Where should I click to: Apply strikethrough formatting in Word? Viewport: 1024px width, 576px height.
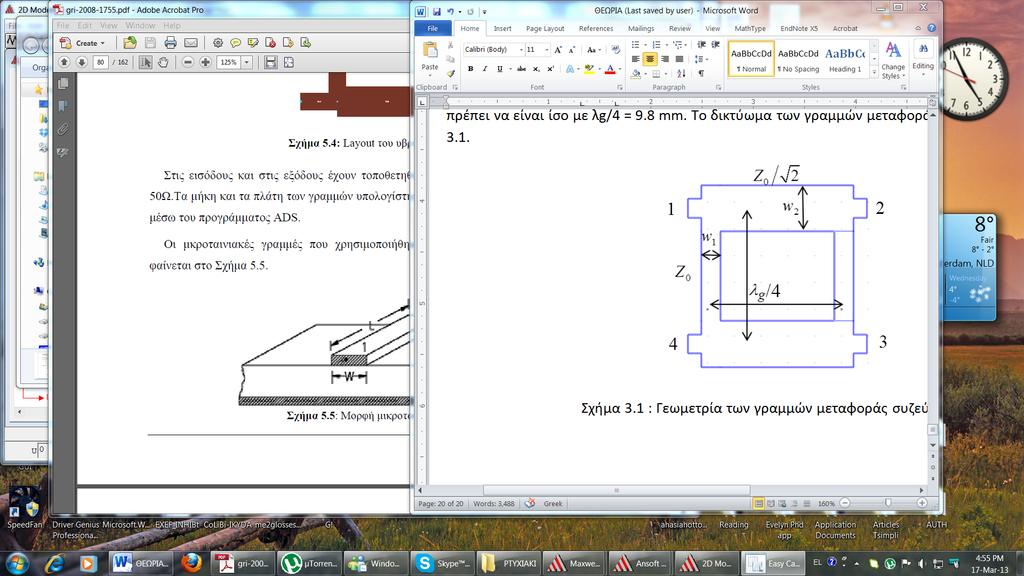tap(521, 69)
